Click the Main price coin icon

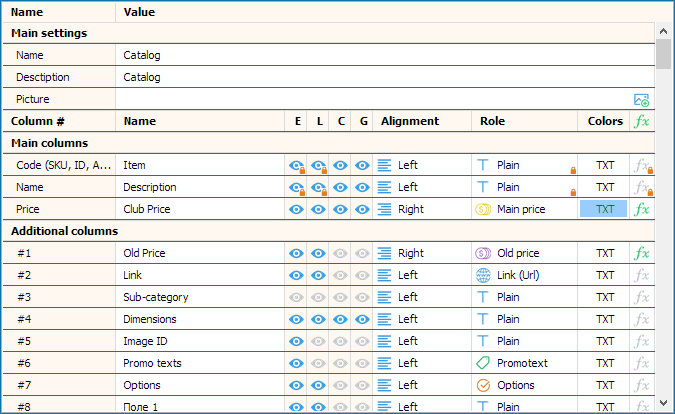tap(483, 210)
